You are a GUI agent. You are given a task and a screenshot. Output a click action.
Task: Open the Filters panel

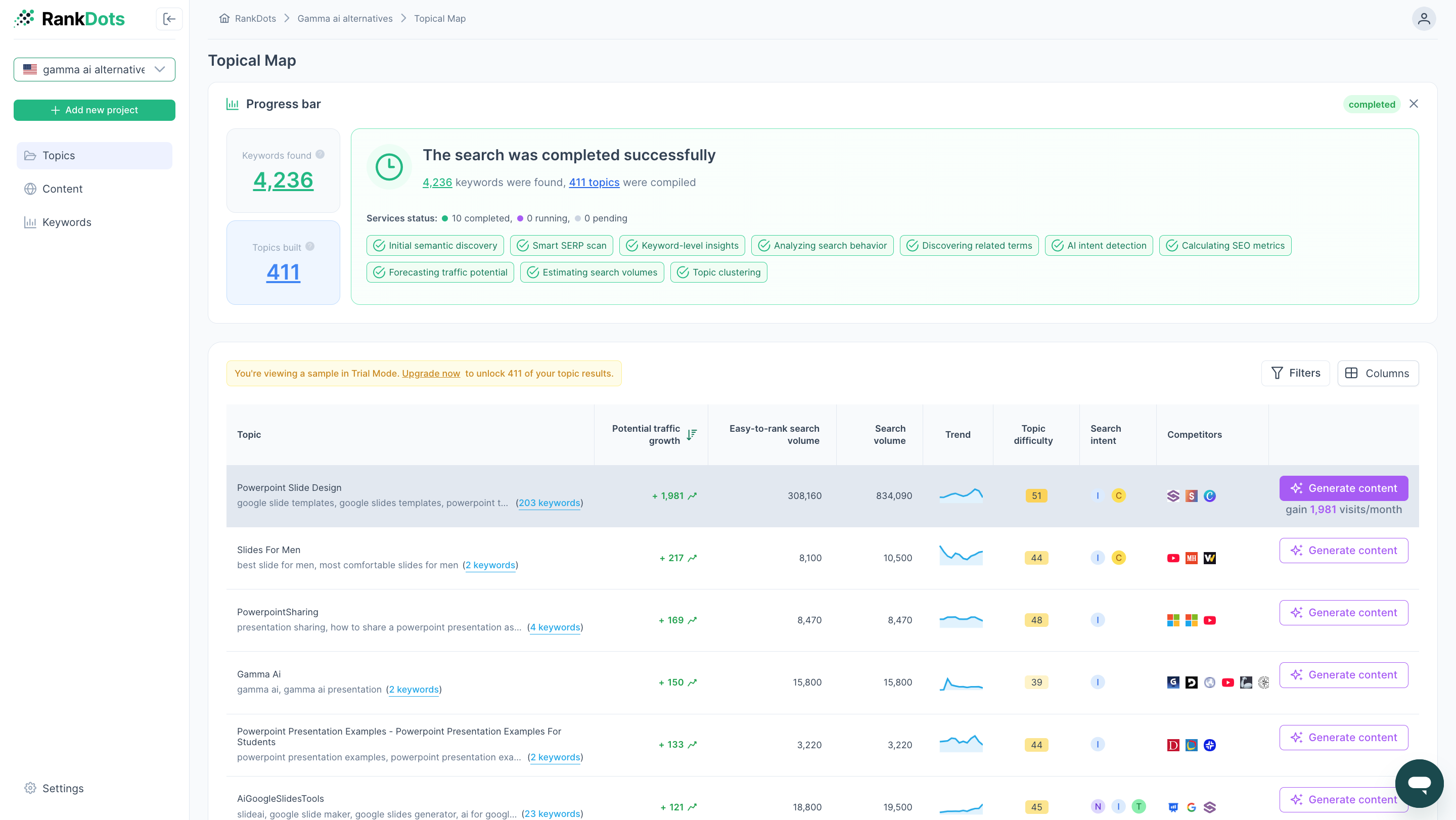(1295, 373)
